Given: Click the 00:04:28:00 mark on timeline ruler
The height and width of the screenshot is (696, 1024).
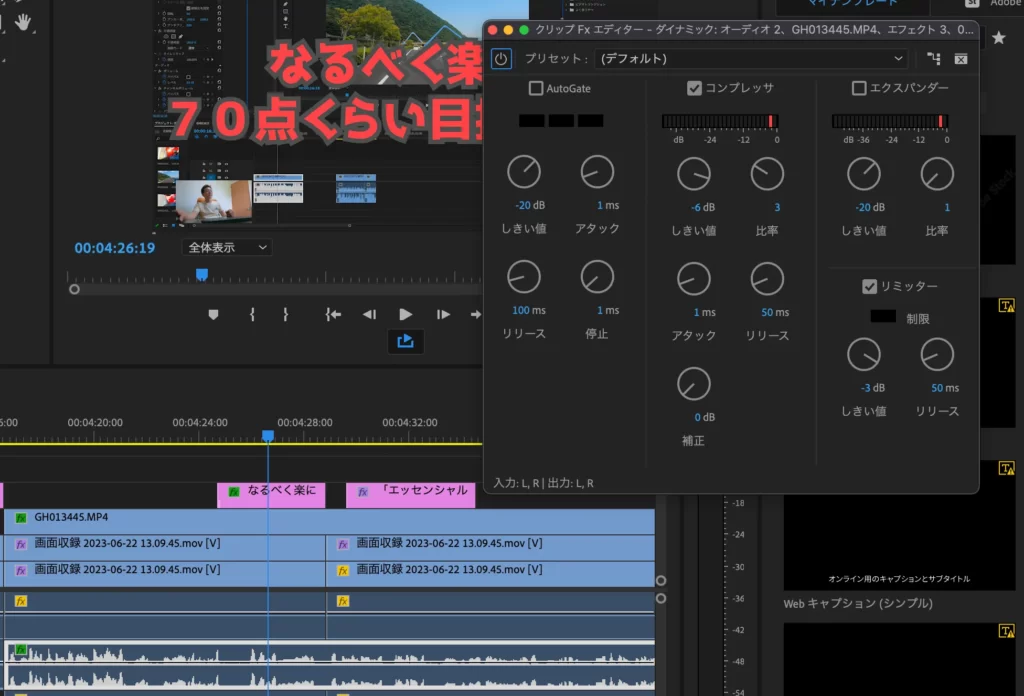Looking at the screenshot, I should [304, 422].
